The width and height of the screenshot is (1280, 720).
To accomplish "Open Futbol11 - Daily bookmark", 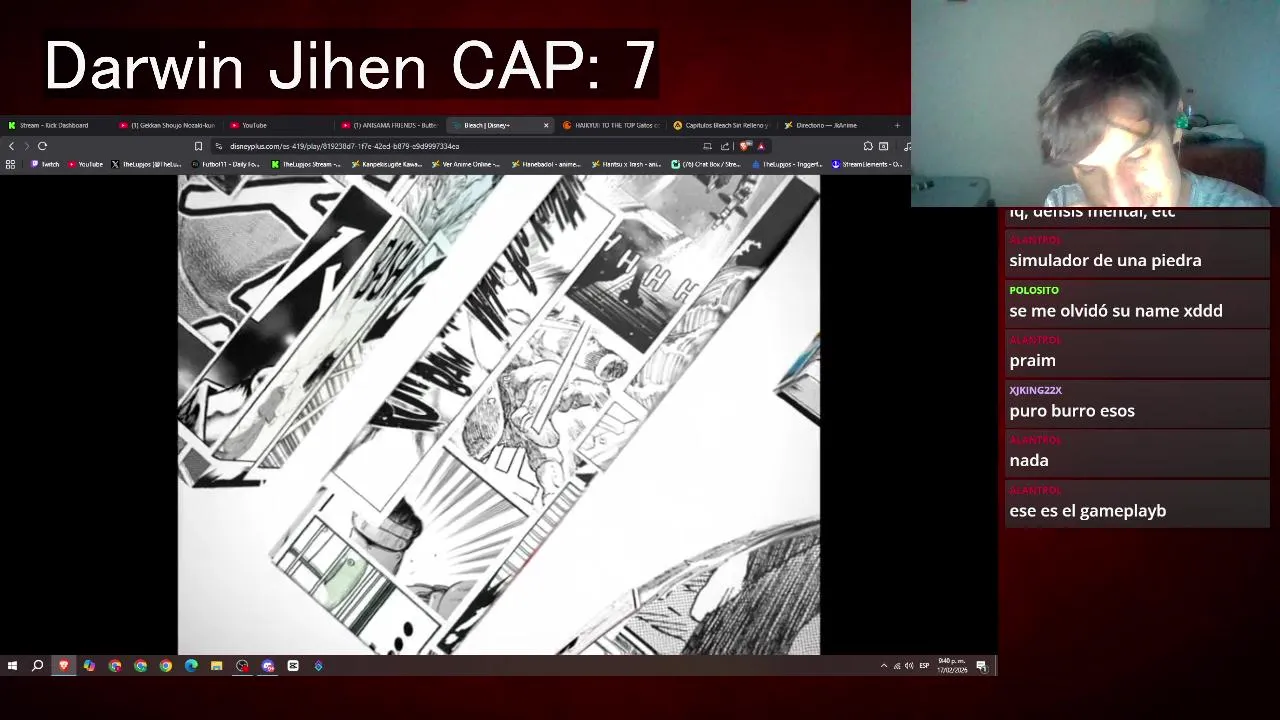I will coord(226,164).
